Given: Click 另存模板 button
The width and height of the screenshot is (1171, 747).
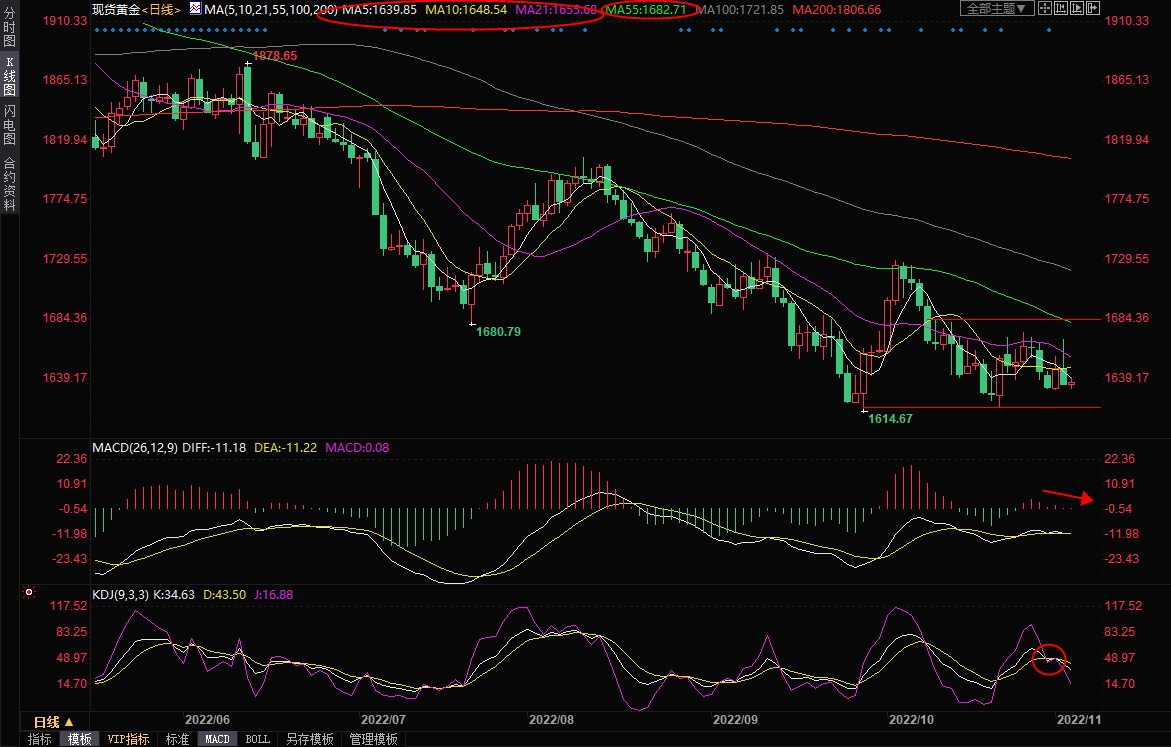Looking at the screenshot, I should pos(310,739).
